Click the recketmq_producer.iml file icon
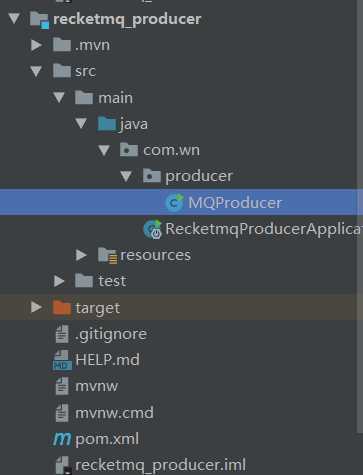363x475 pixels. tap(63, 465)
